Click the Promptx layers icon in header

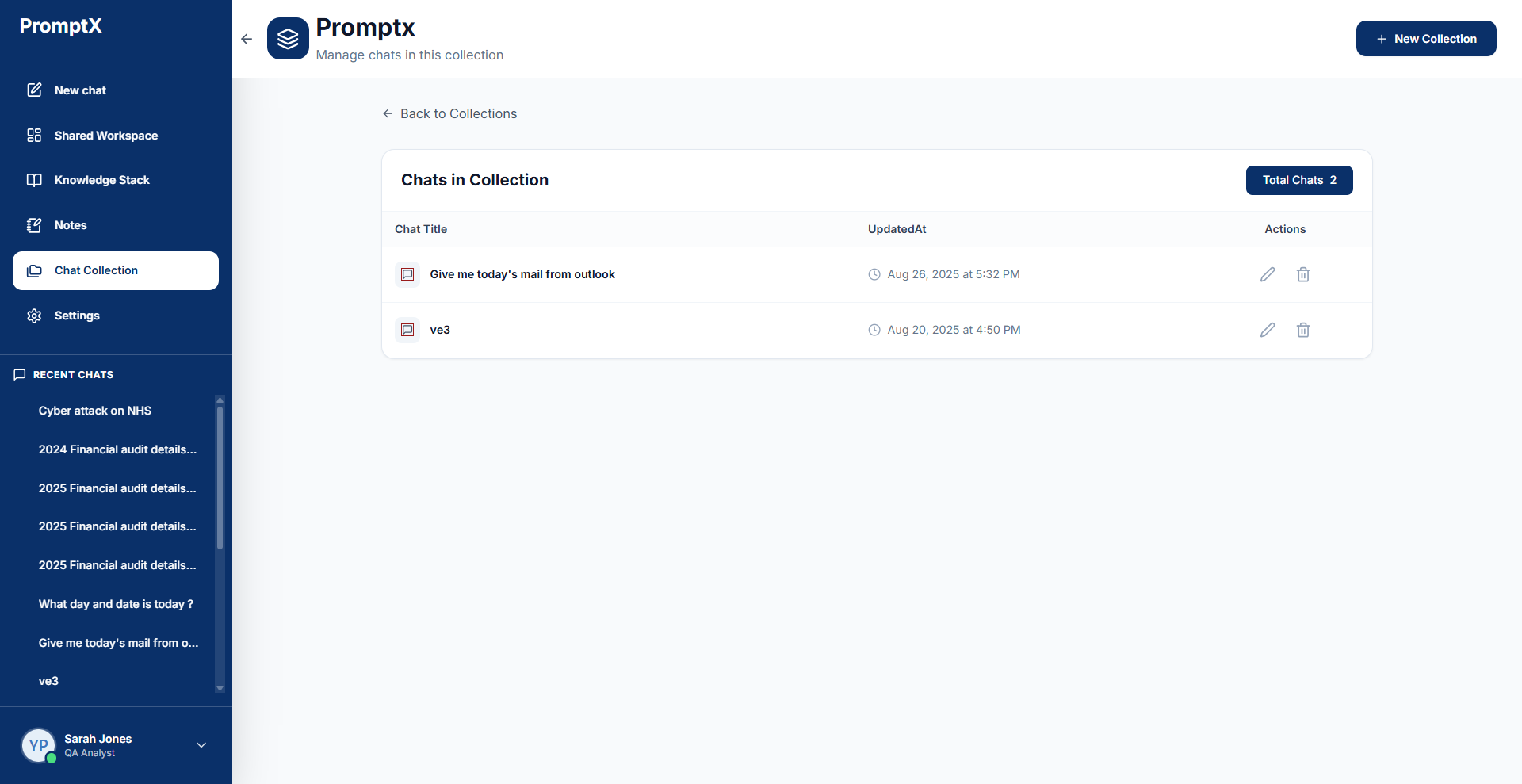click(288, 38)
